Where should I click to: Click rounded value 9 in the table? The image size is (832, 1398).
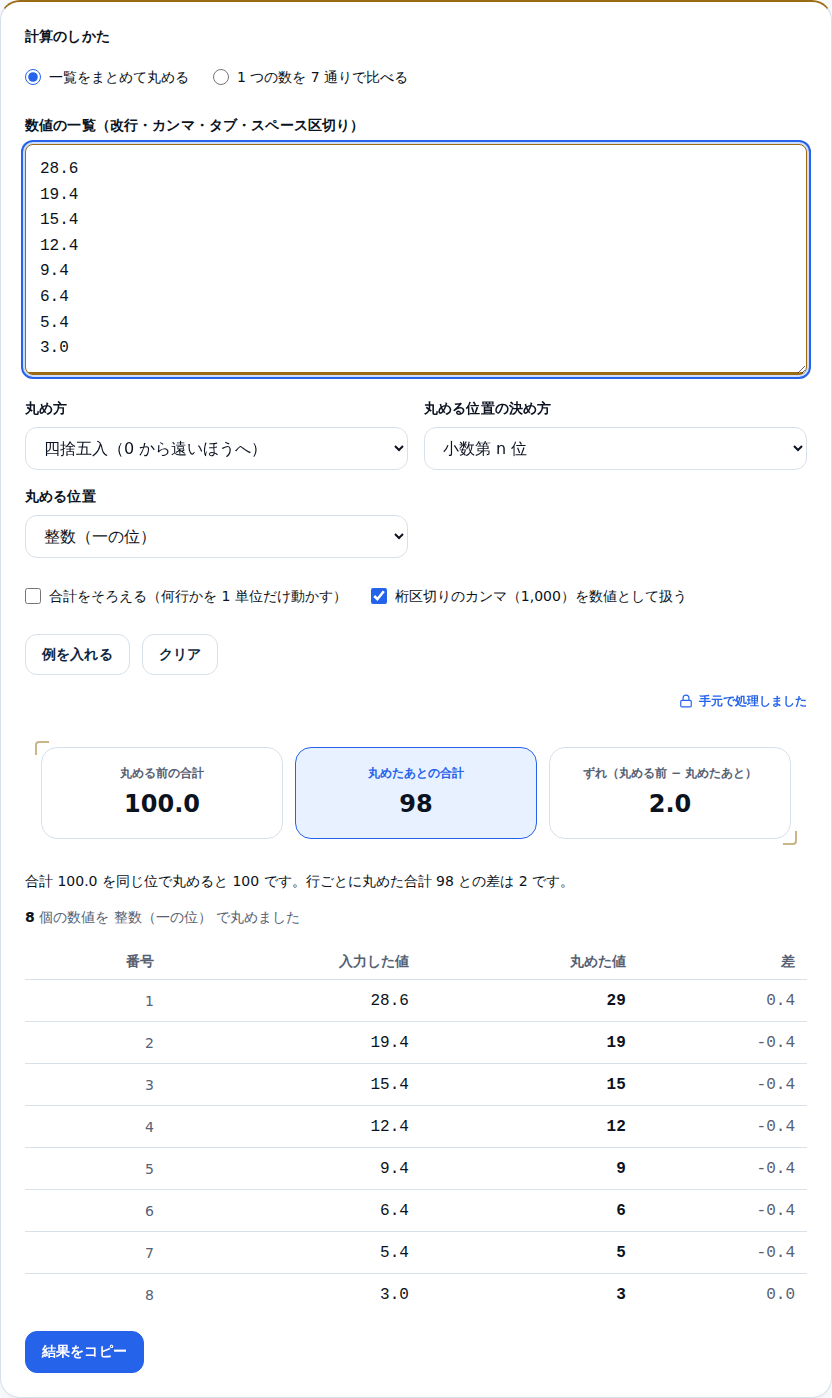coord(621,1168)
